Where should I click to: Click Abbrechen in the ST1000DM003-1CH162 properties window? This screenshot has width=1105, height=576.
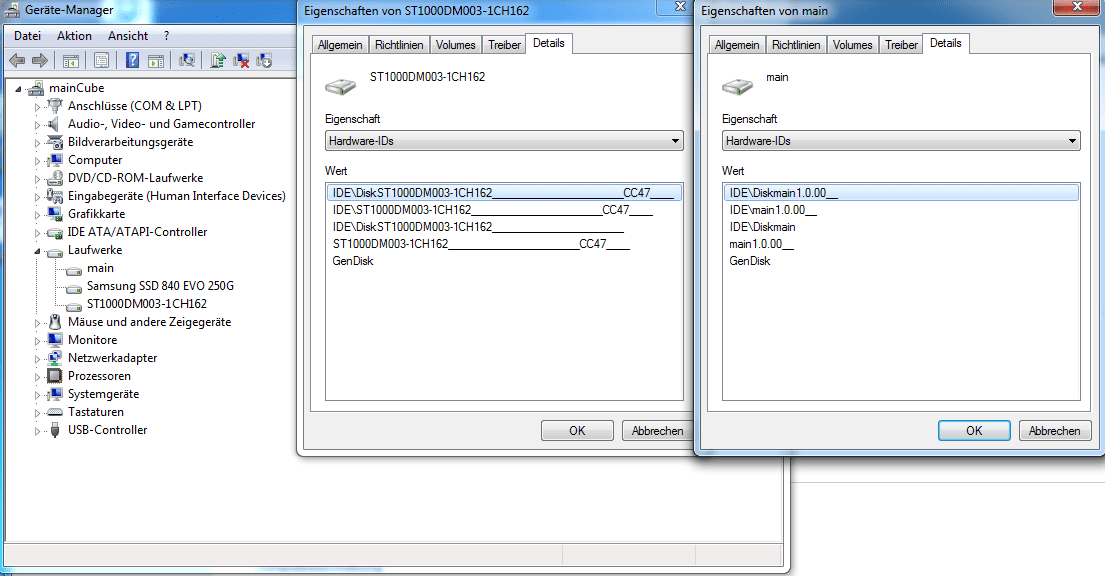tap(658, 431)
